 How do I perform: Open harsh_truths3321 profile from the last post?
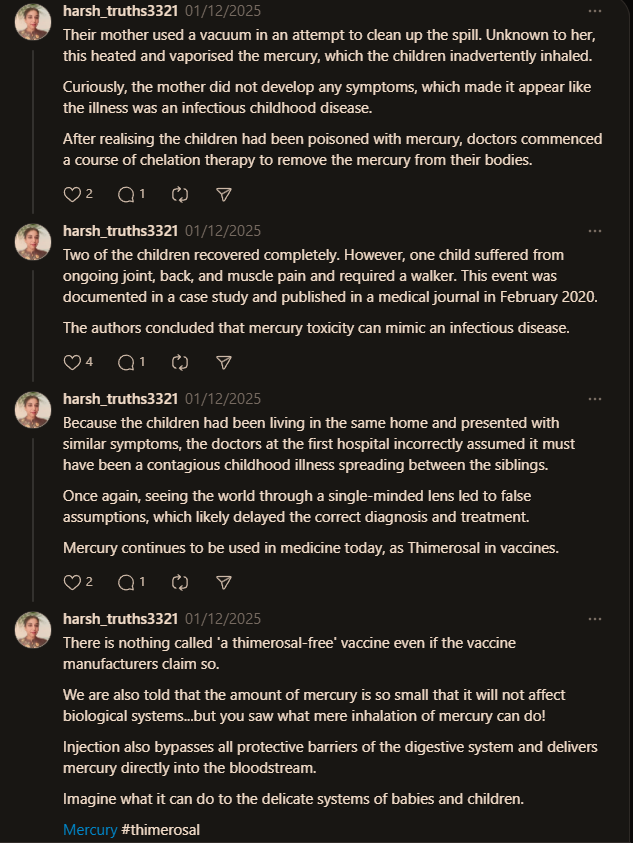(x=120, y=619)
